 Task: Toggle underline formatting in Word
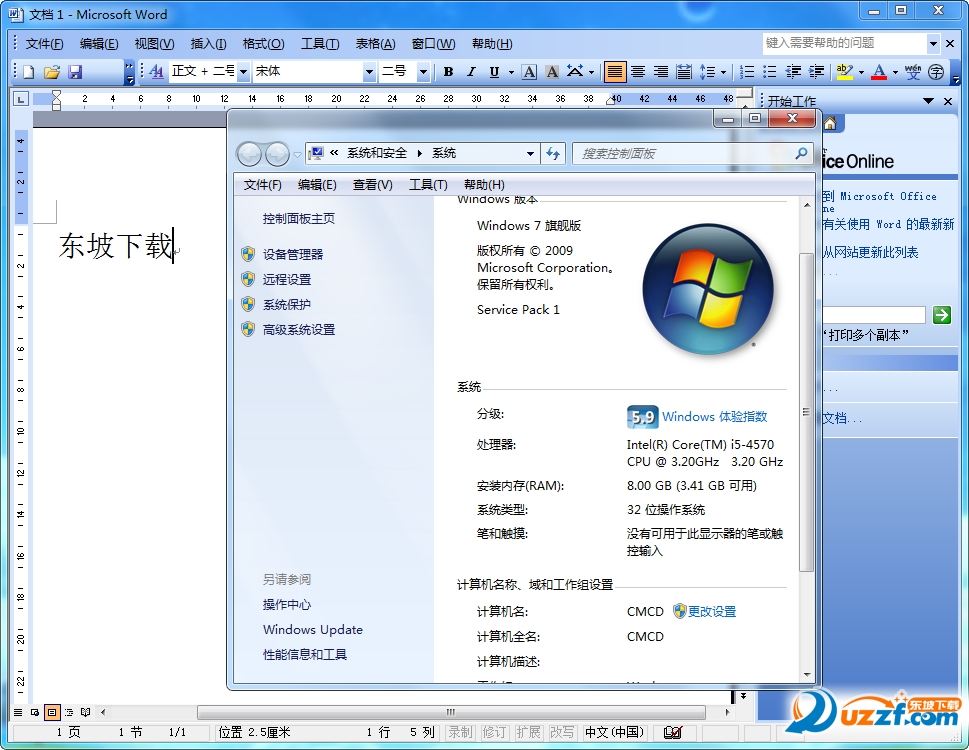494,72
